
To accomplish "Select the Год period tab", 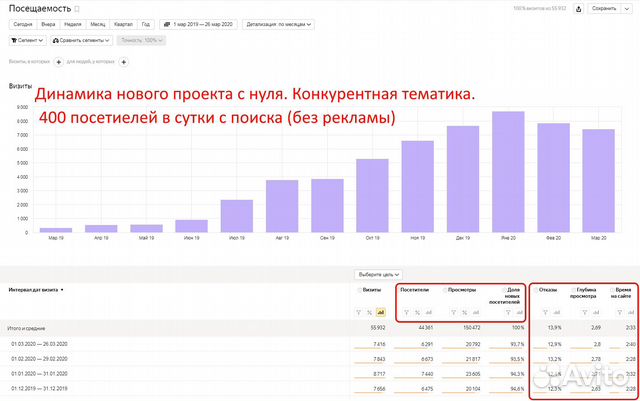I will (x=146, y=25).
